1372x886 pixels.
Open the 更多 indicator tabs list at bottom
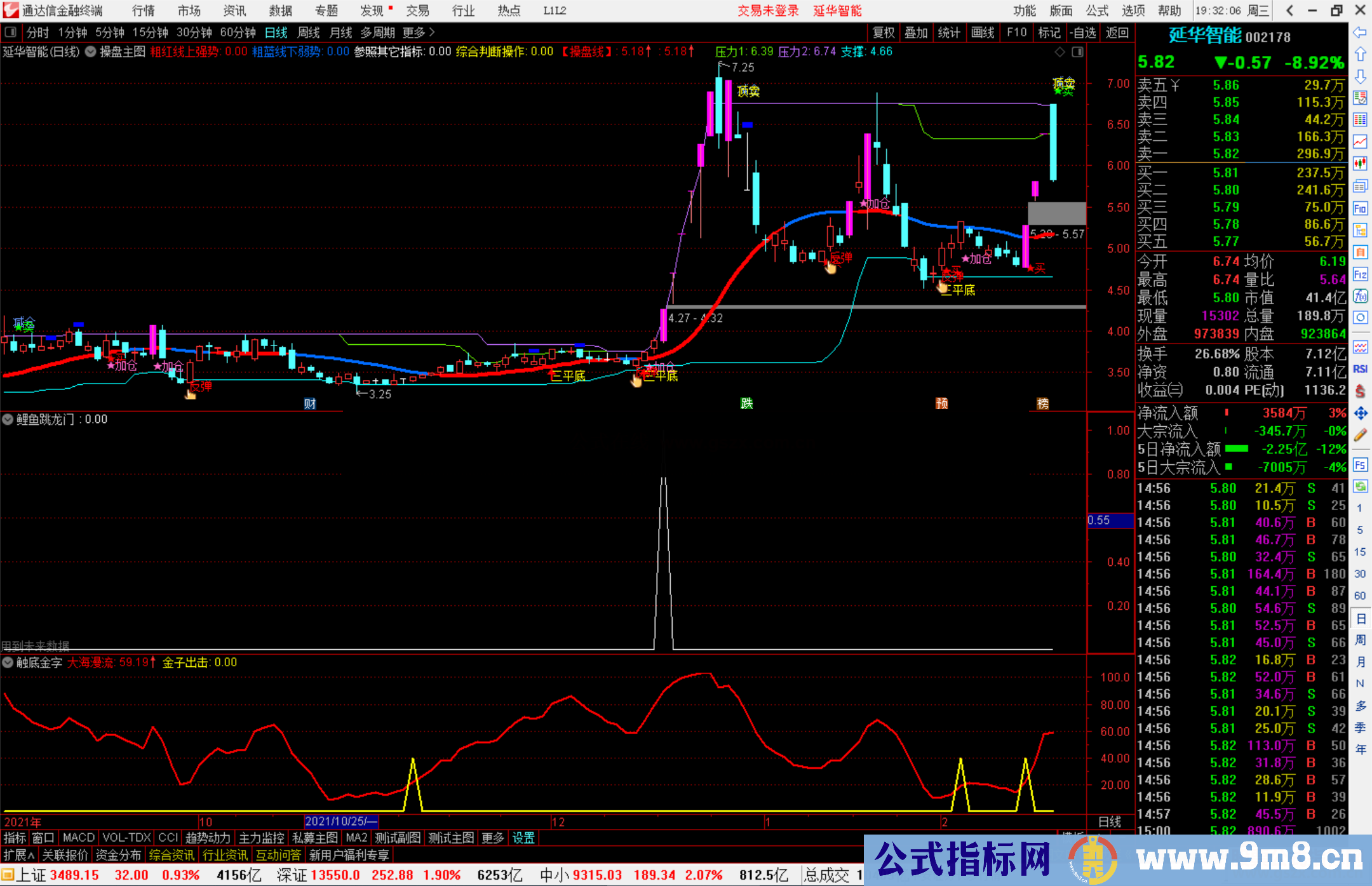click(x=492, y=838)
